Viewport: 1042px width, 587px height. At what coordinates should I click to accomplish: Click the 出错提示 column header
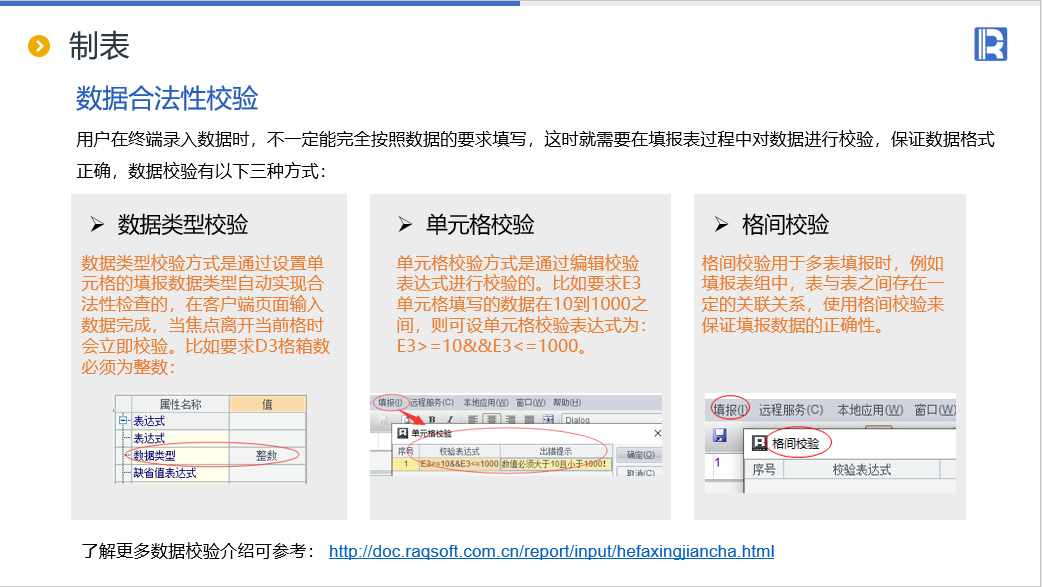pos(556,451)
